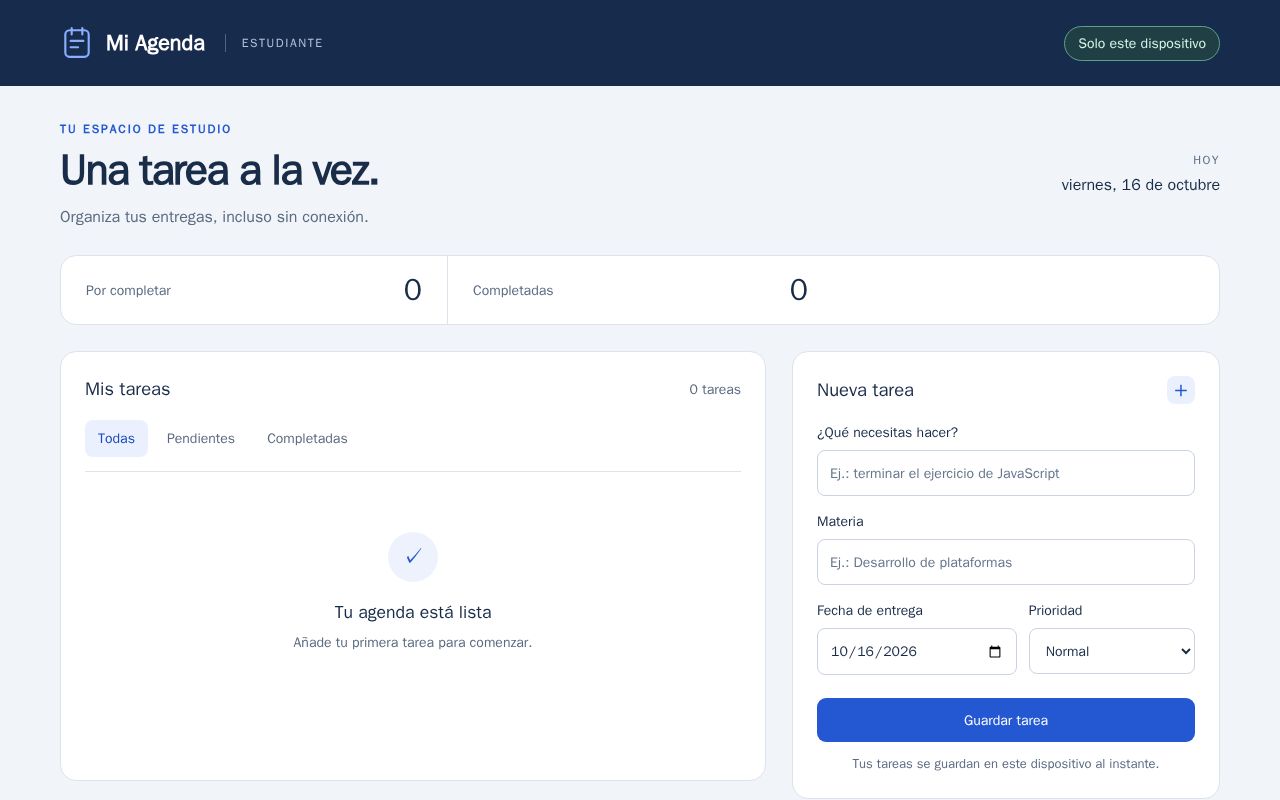The height and width of the screenshot is (800, 1280).
Task: Click the HOY label above the date
Action: [x=1206, y=160]
